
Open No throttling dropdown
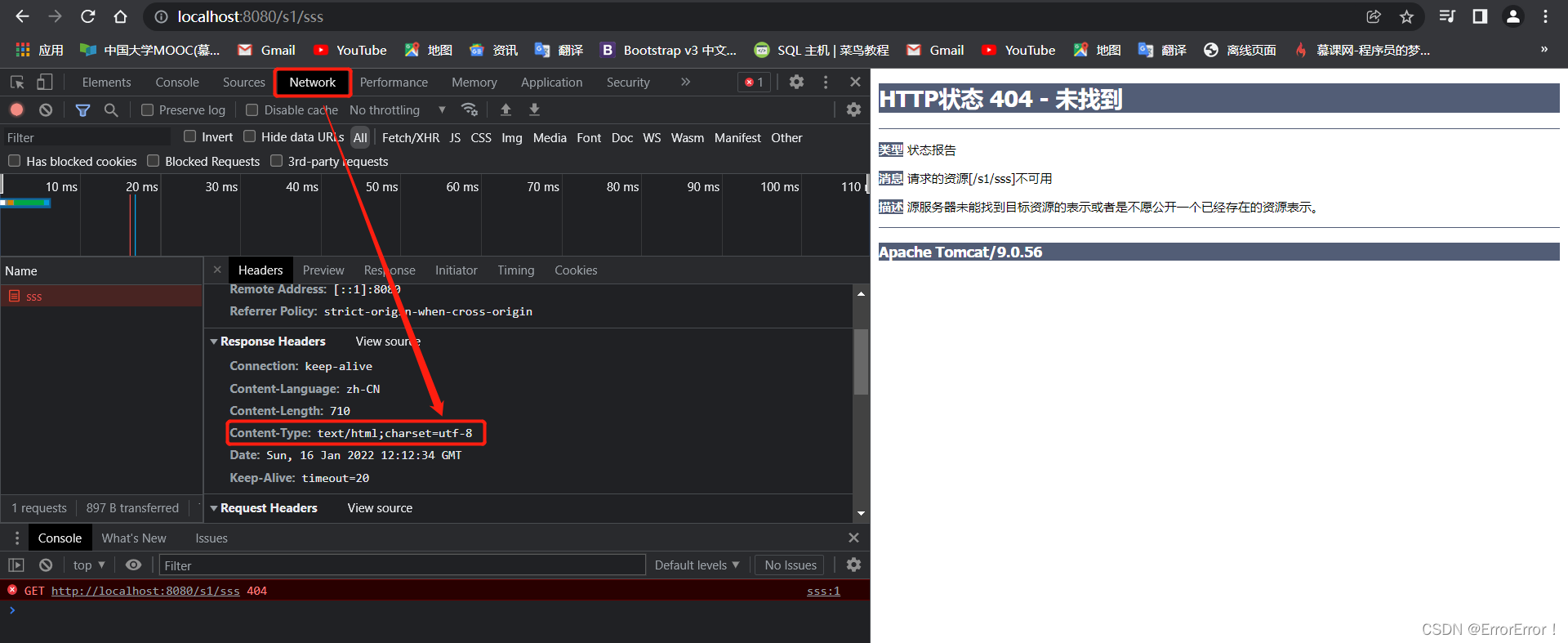(x=398, y=109)
